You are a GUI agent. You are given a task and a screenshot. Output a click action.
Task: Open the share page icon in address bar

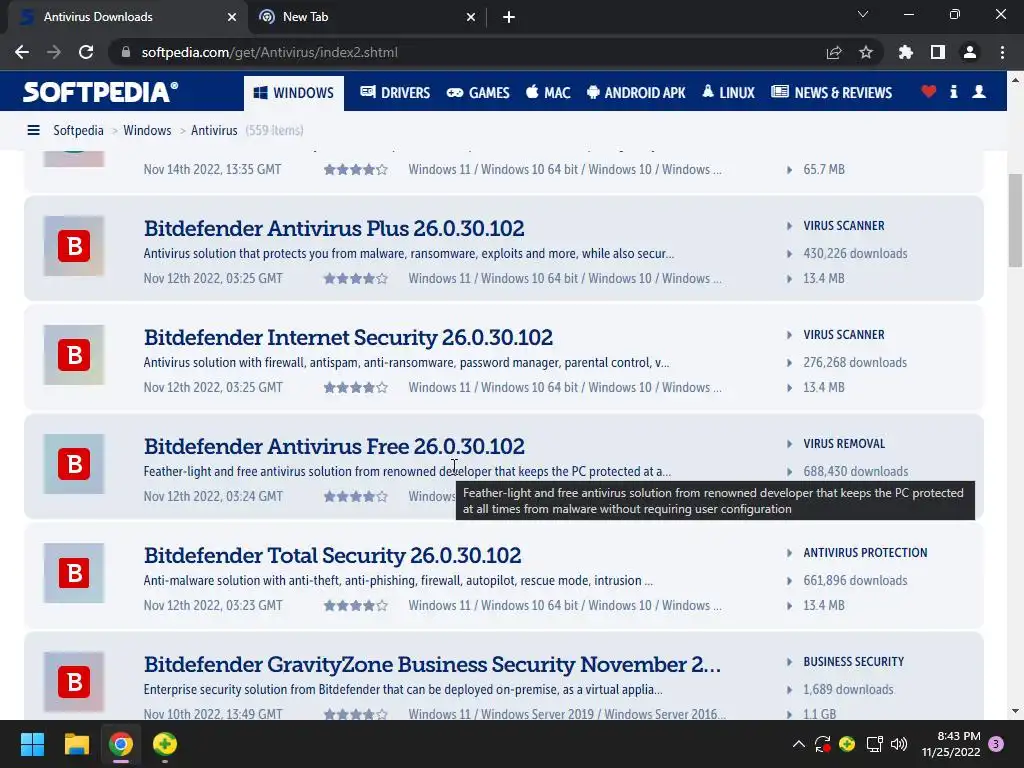coord(834,52)
